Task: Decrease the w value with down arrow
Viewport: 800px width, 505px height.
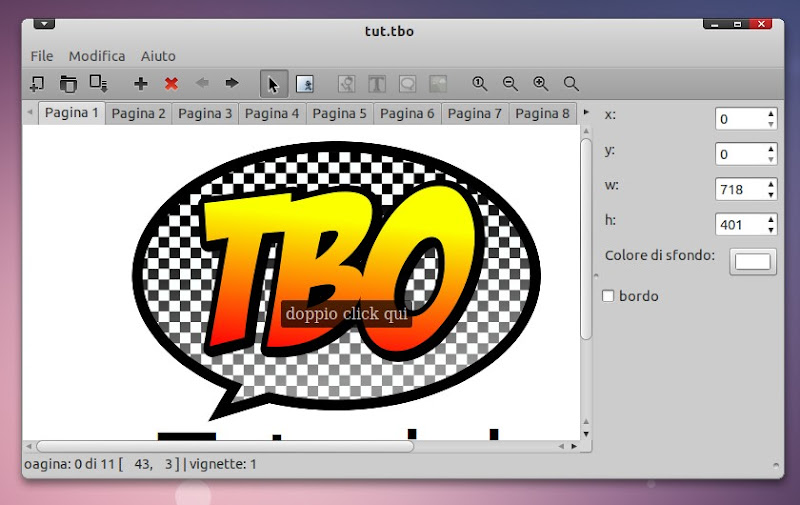Action: click(x=771, y=194)
